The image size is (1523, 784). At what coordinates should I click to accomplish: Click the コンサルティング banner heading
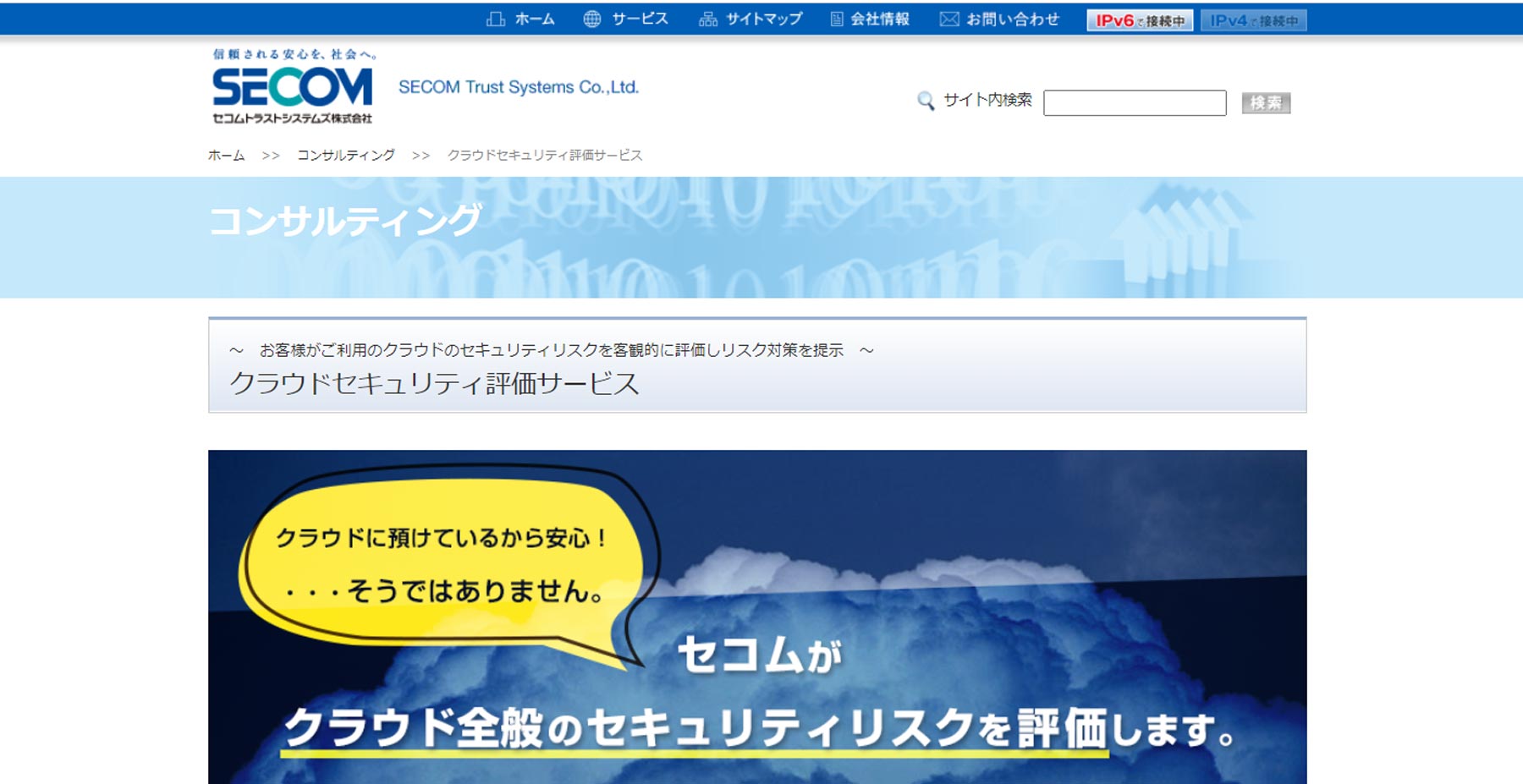pos(346,221)
